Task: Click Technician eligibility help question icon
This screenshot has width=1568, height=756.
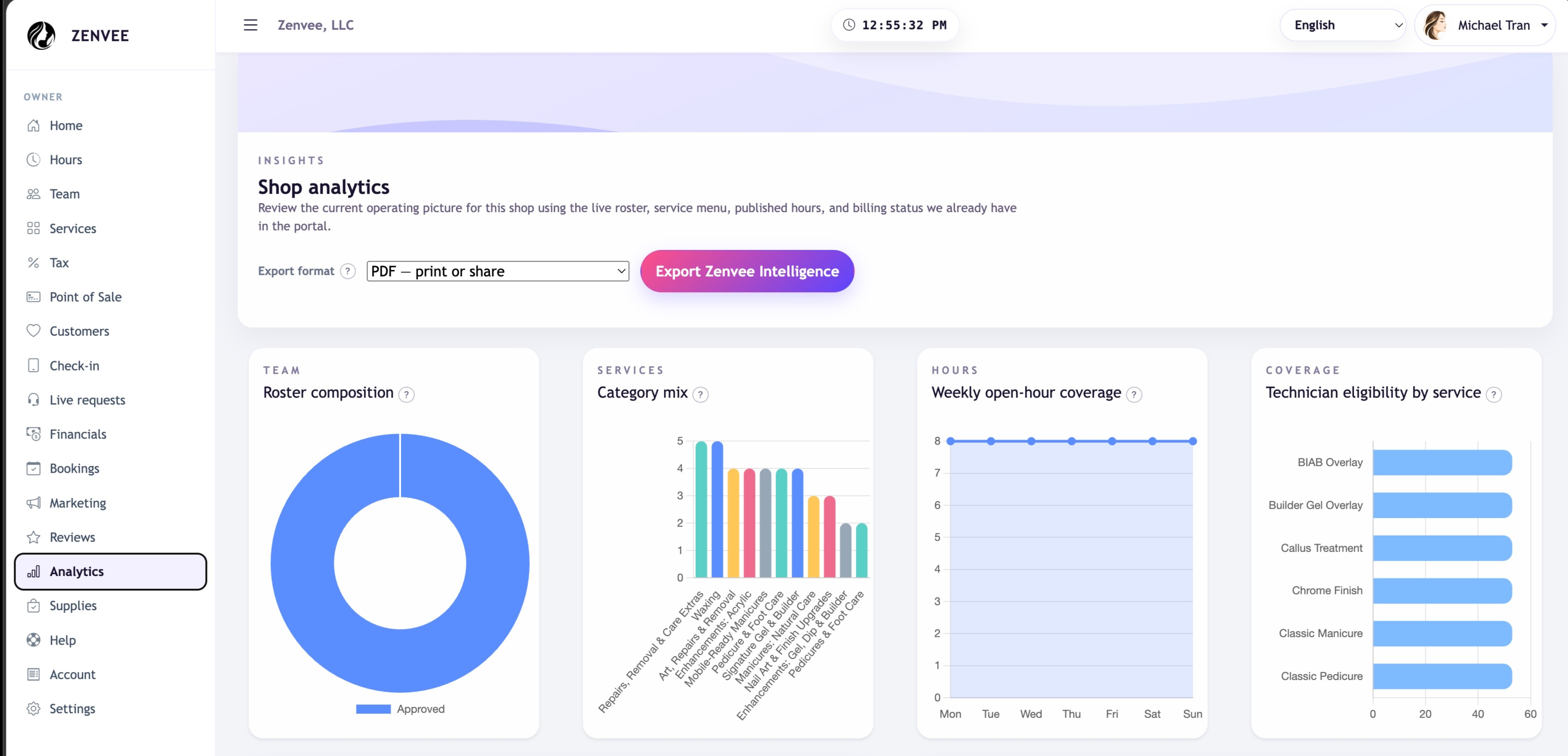Action: 1494,394
